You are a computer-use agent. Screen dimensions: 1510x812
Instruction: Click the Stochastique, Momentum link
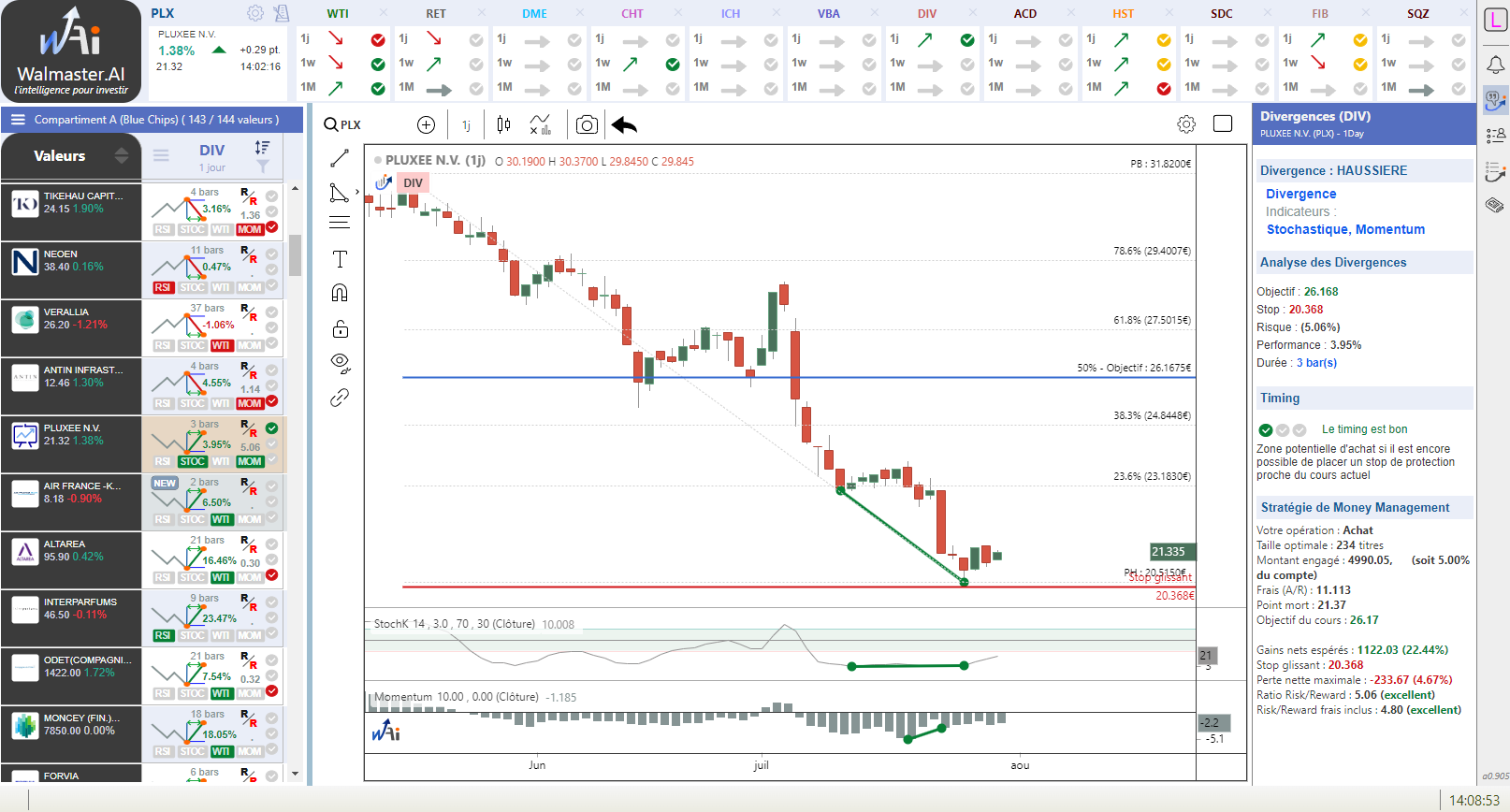coord(1345,229)
